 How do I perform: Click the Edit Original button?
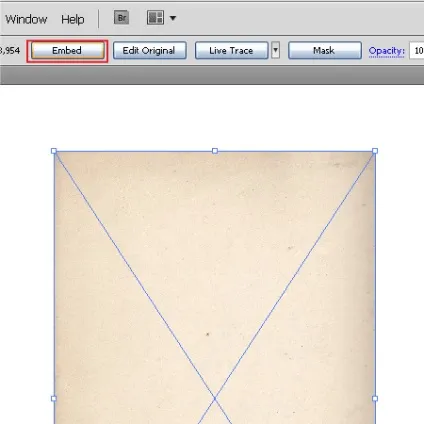pos(149,51)
